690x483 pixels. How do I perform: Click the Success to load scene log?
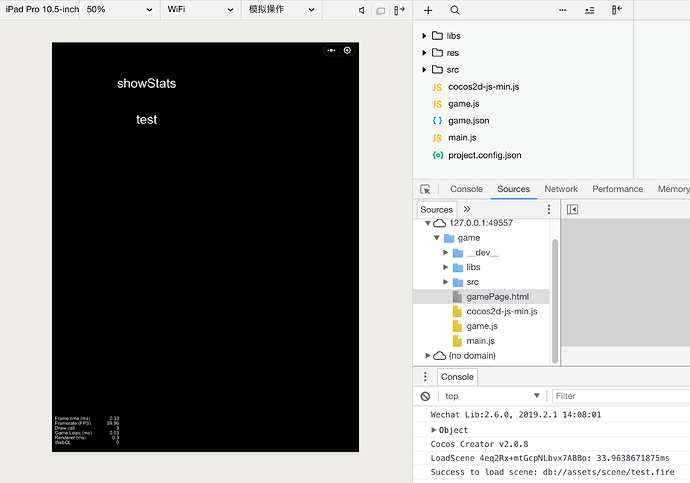click(x=552, y=472)
